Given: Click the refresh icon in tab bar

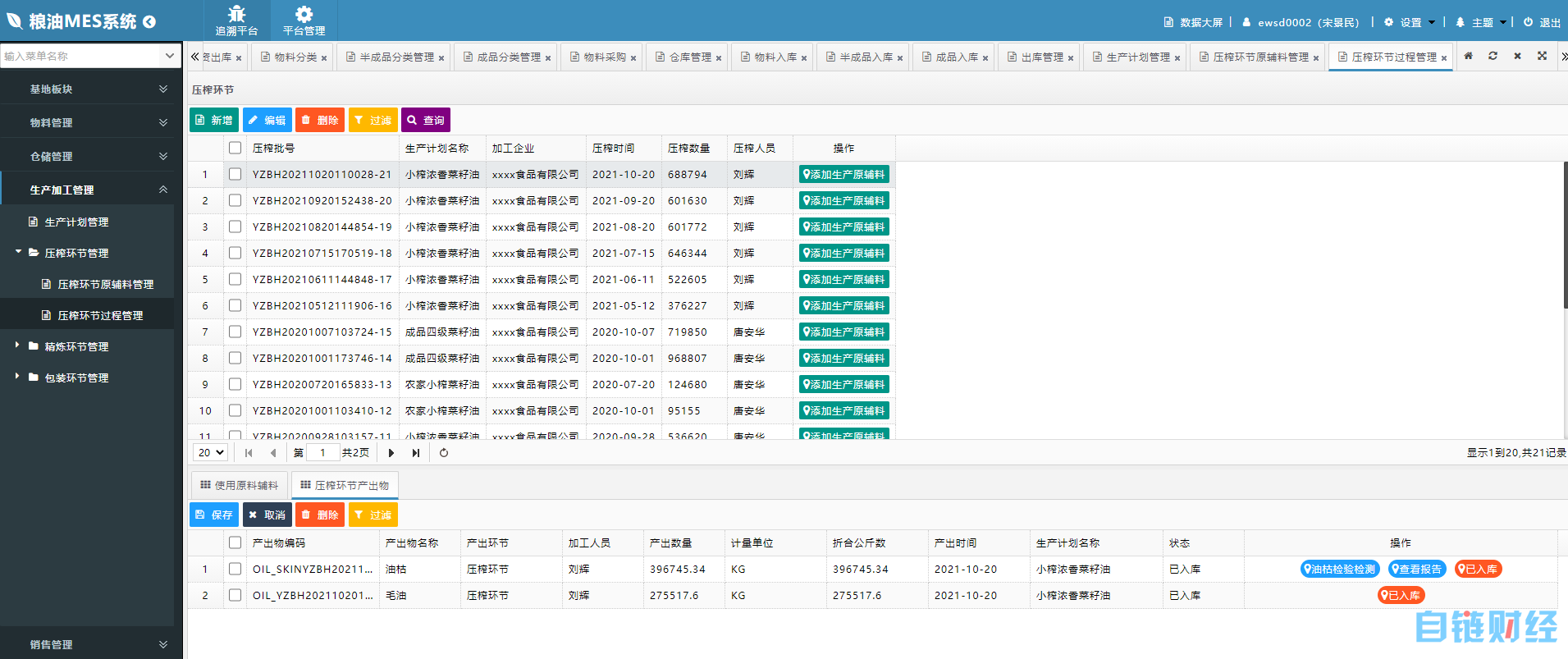Looking at the screenshot, I should pos(1493,57).
